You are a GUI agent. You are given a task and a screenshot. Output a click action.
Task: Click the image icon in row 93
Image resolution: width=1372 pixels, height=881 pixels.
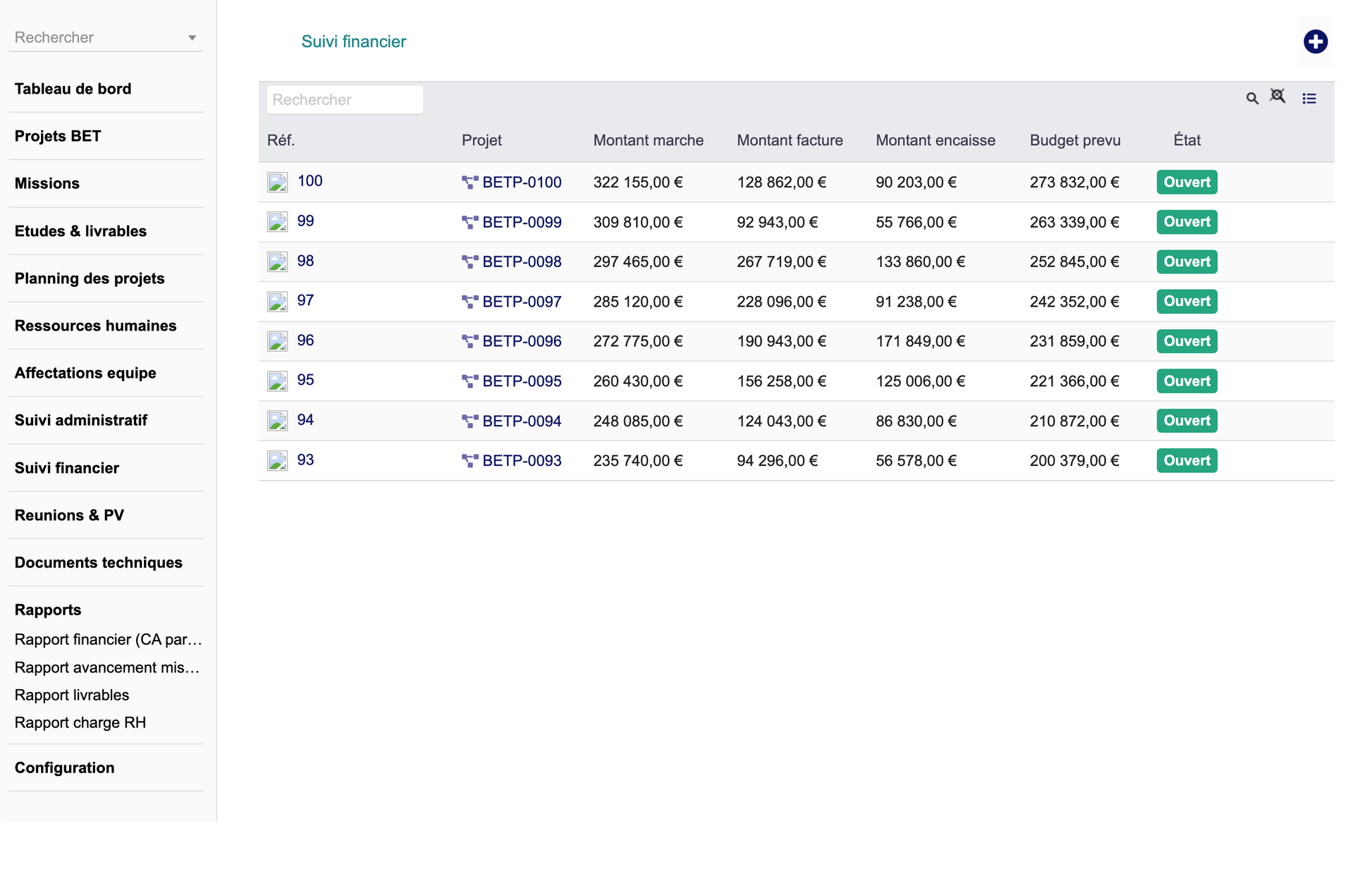[x=277, y=461]
